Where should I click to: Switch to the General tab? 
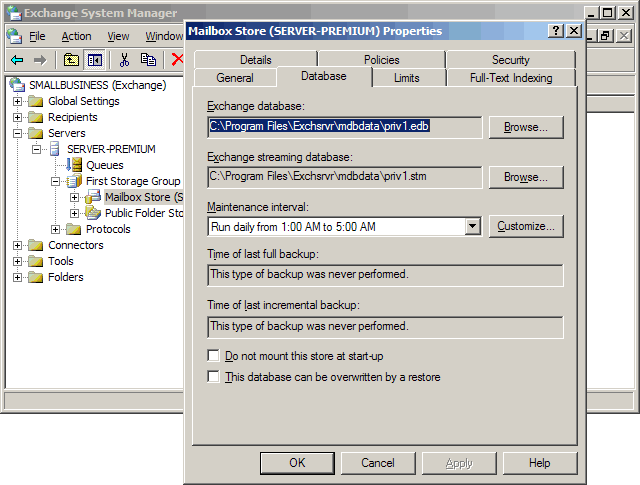click(x=235, y=78)
